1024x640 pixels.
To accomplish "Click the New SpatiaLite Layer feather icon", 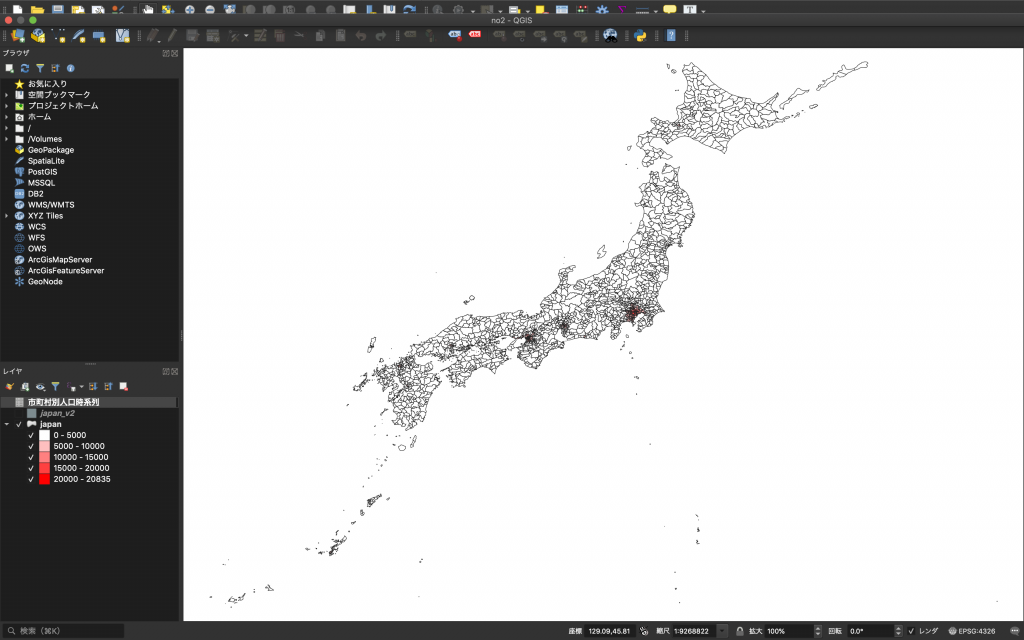I will [79, 35].
